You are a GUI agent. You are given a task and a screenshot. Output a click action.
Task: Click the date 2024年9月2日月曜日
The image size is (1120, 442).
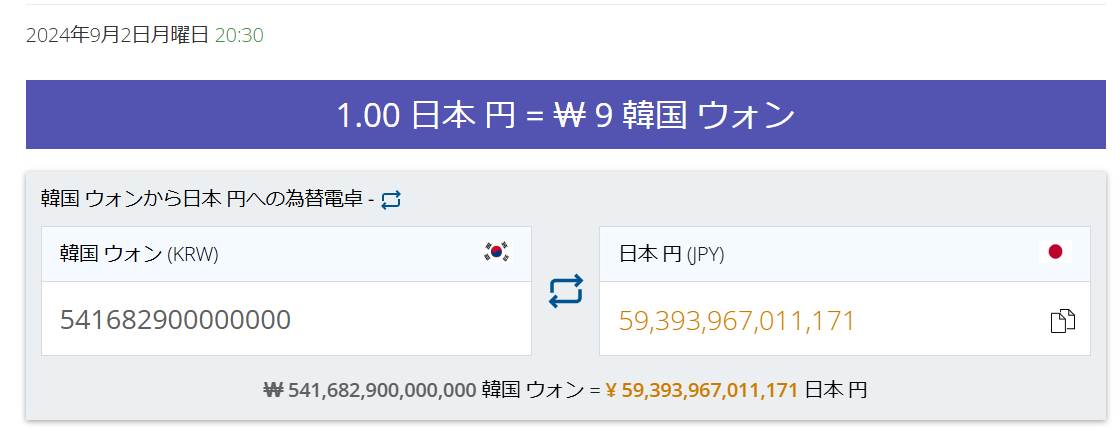pyautogui.click(x=117, y=35)
